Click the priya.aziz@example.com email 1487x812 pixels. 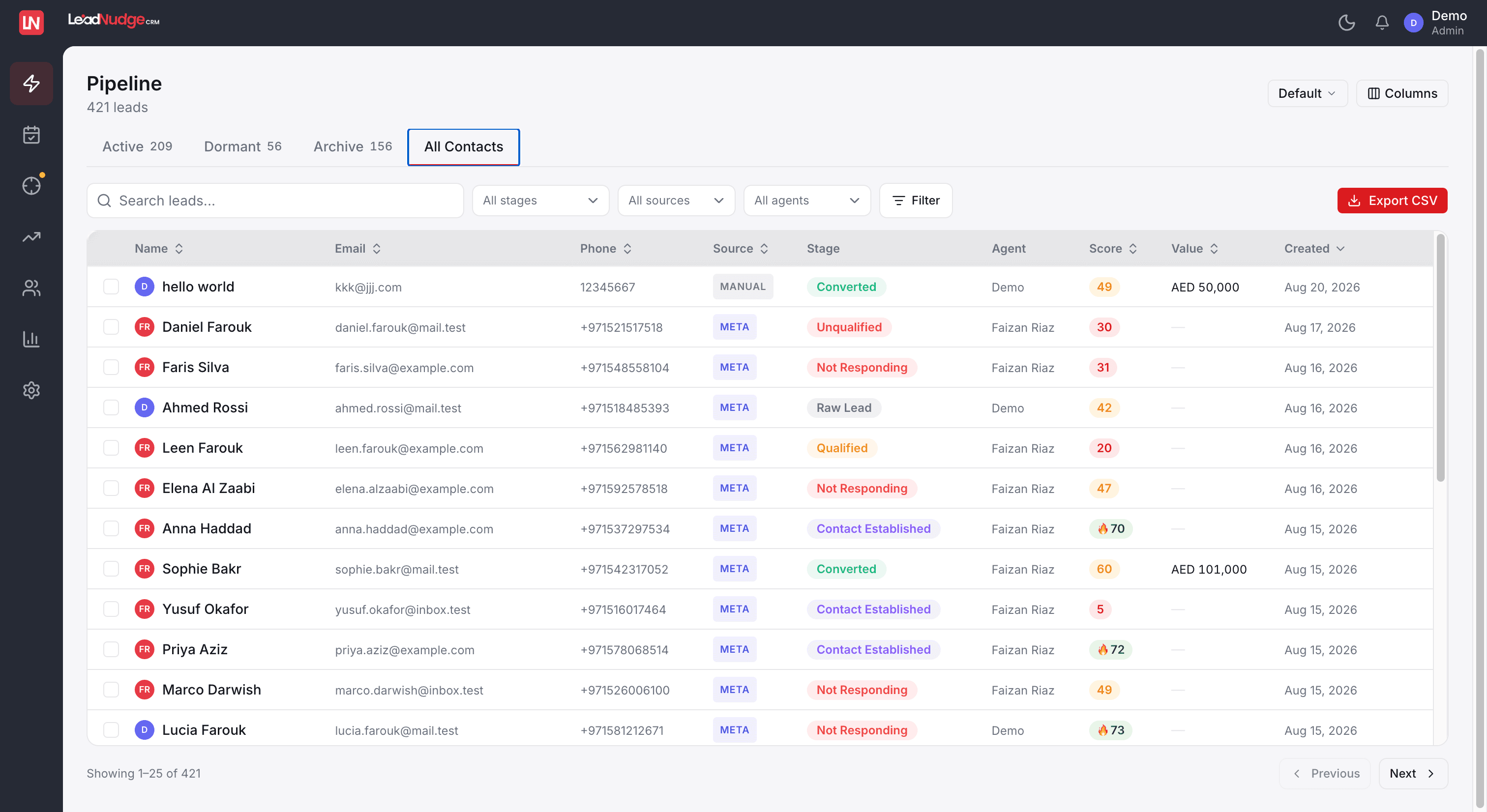coord(405,650)
